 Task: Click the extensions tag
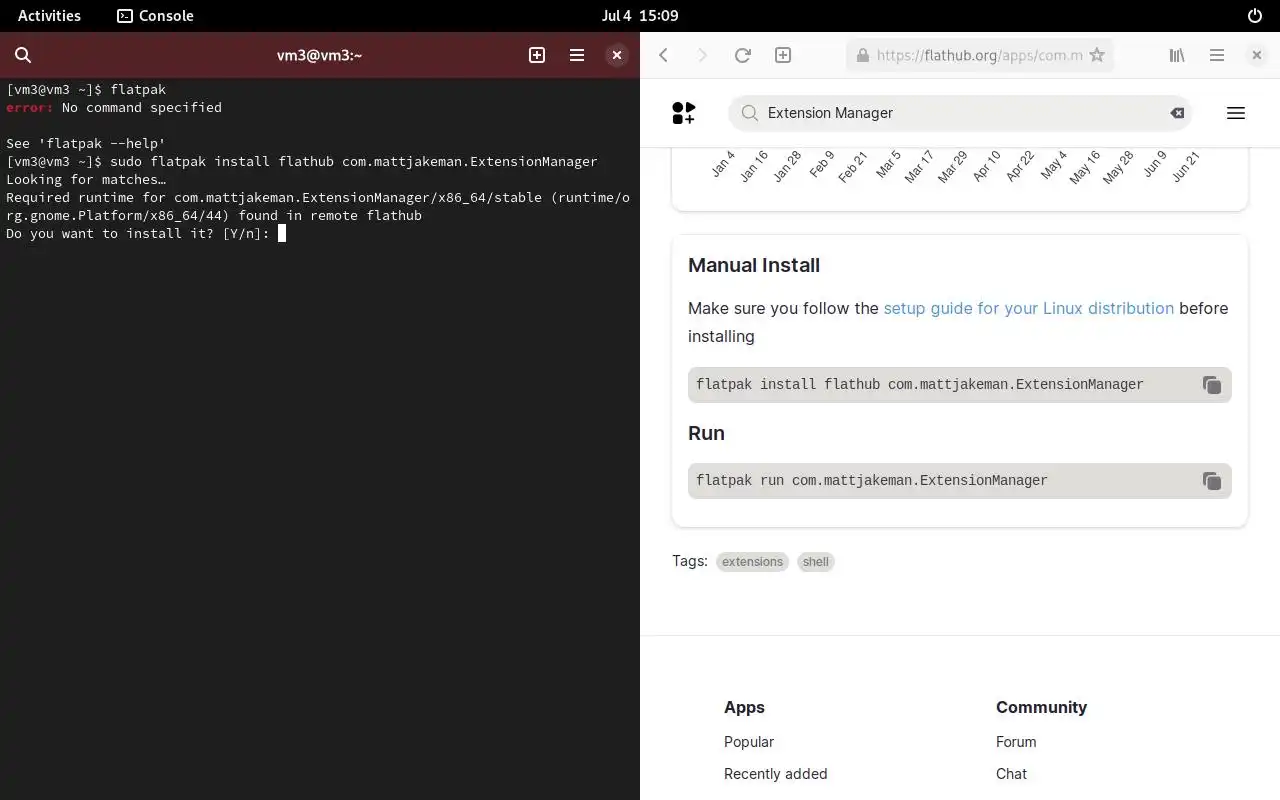pyautogui.click(x=752, y=562)
